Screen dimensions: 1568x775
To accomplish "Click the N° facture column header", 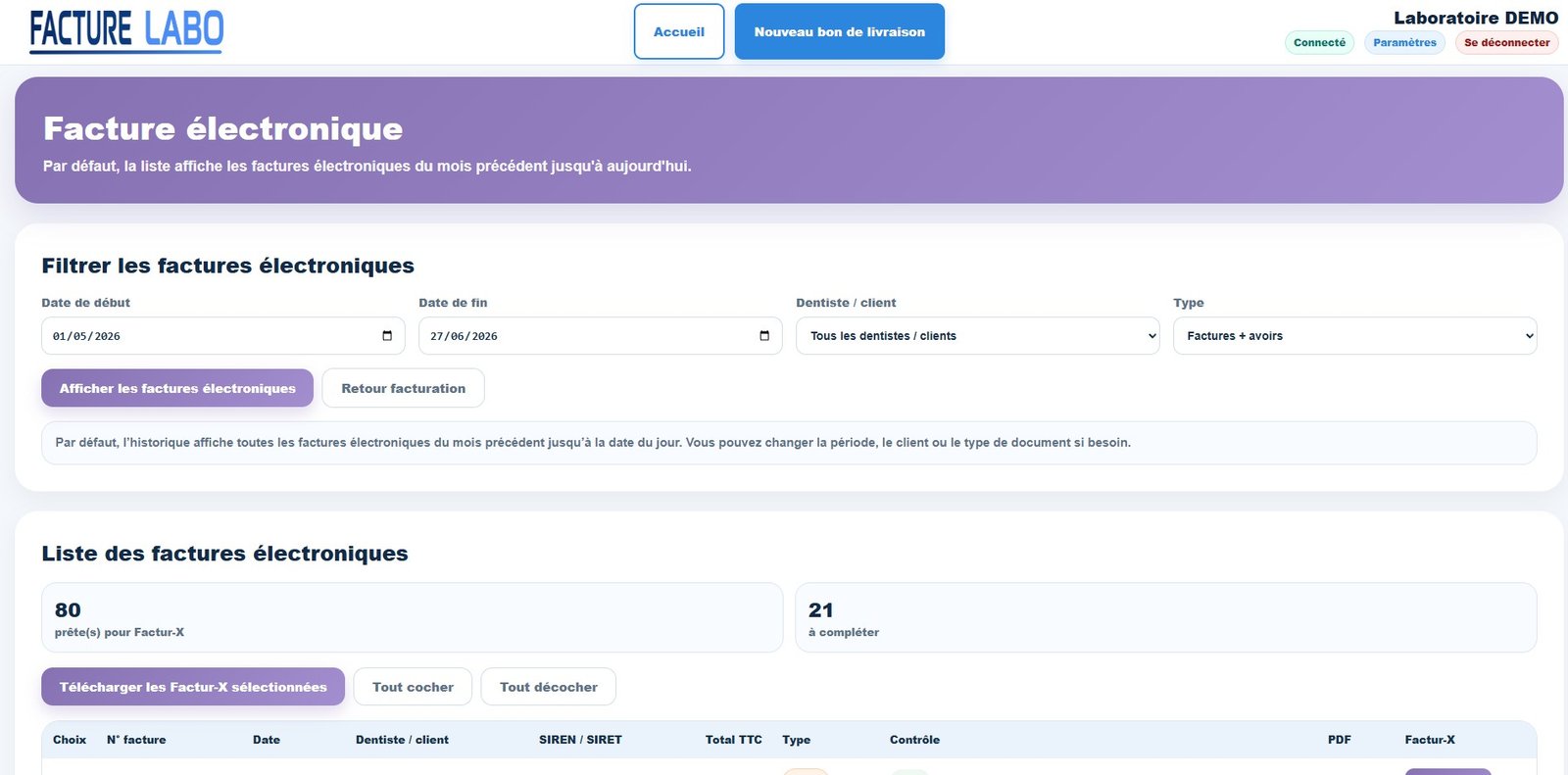I will [x=136, y=740].
